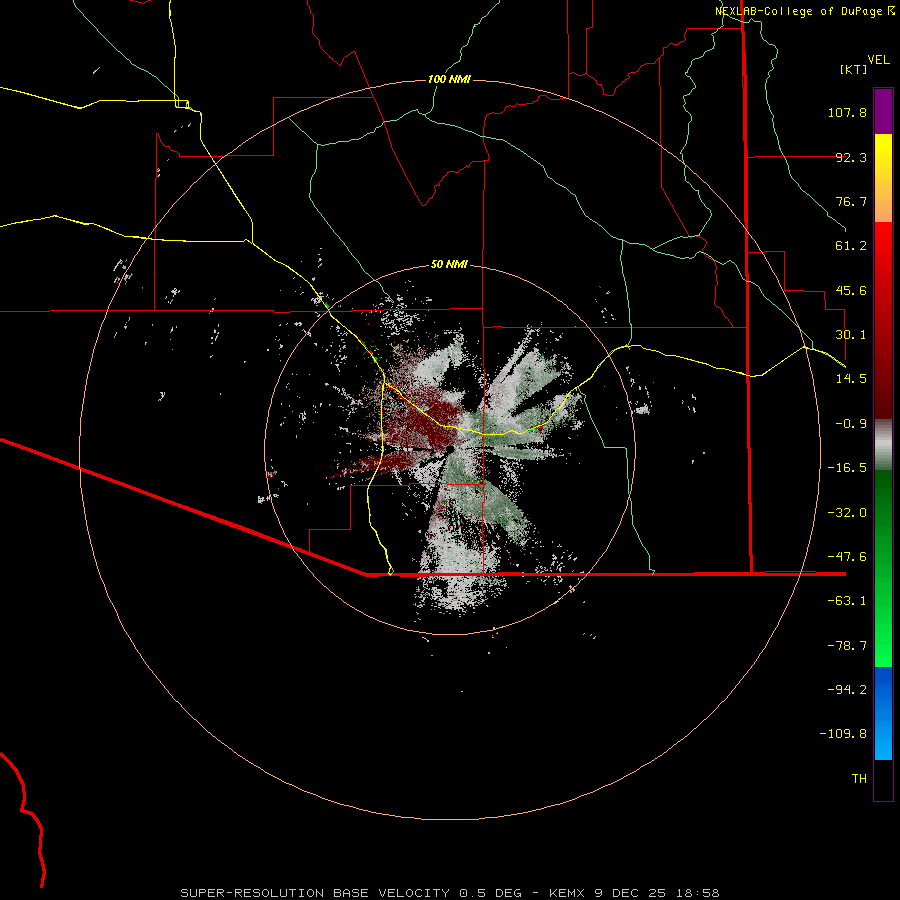900x900 pixels.
Task: Click the -0.9 legend value
Action: click(851, 424)
